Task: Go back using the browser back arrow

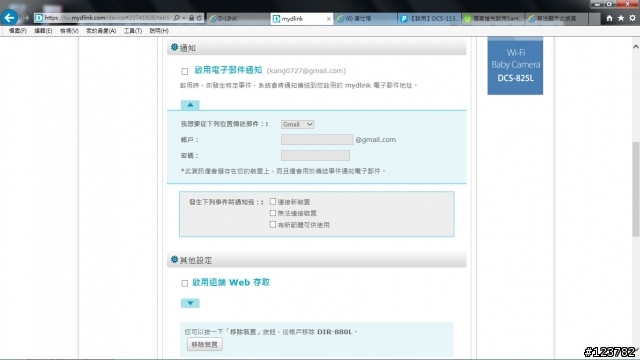Action: pos(9,18)
